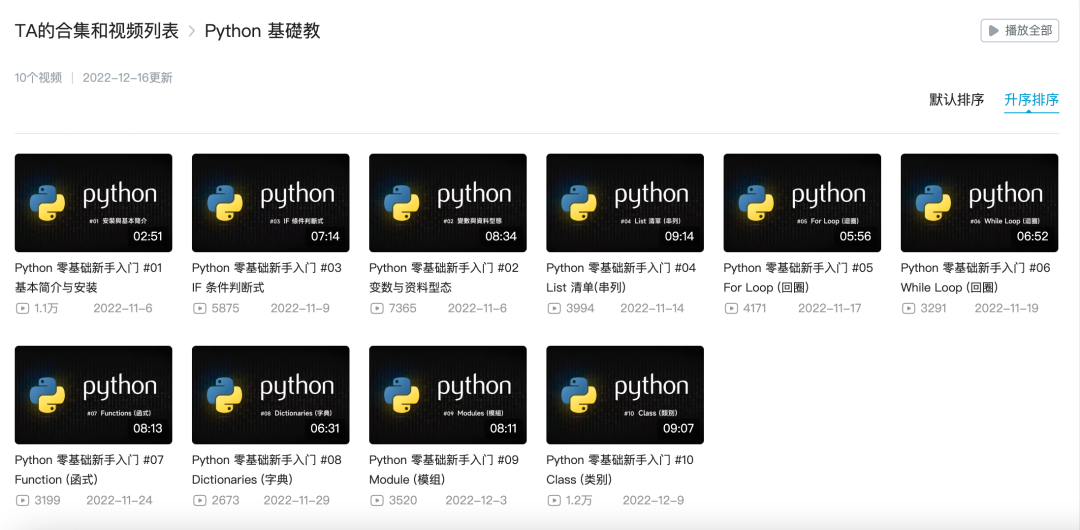The width and height of the screenshot is (1080, 530).
Task: Click play-count icon beside 4171
Action: click(731, 309)
